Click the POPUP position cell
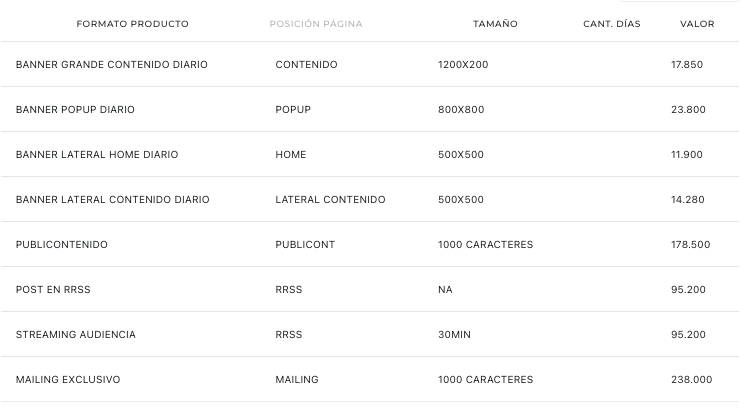Screen dimensions: 748x420 click(293, 109)
